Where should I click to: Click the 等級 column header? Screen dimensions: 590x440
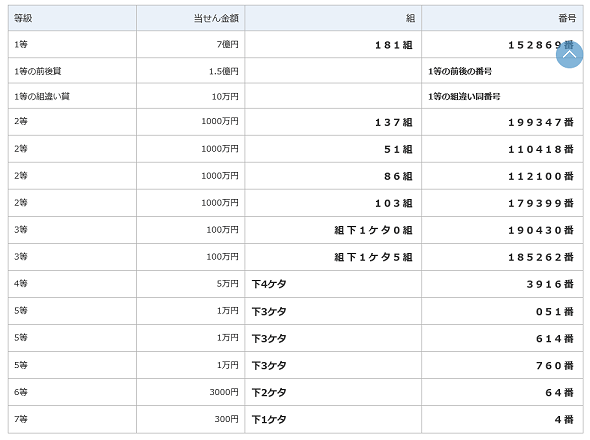(23, 18)
